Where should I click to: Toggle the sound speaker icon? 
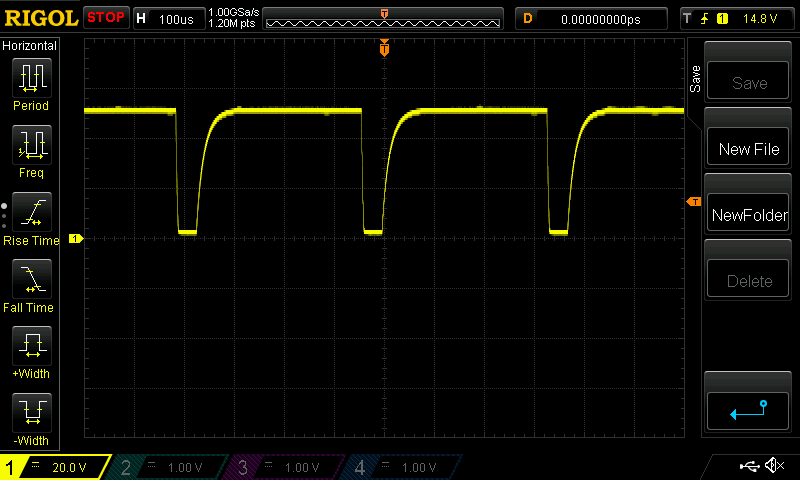click(x=773, y=466)
